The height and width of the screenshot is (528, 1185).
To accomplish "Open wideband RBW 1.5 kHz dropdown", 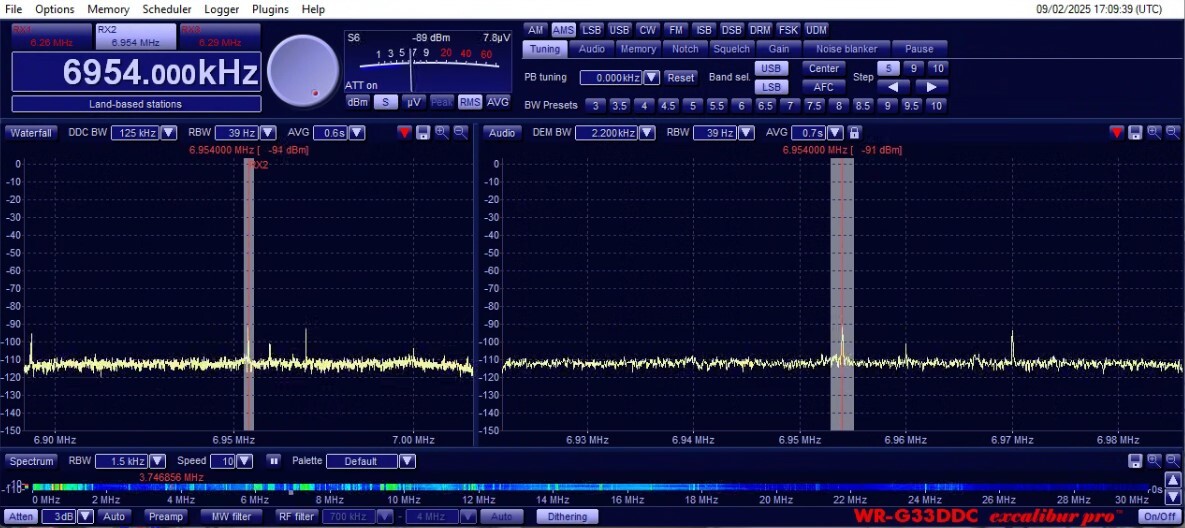I will point(157,461).
